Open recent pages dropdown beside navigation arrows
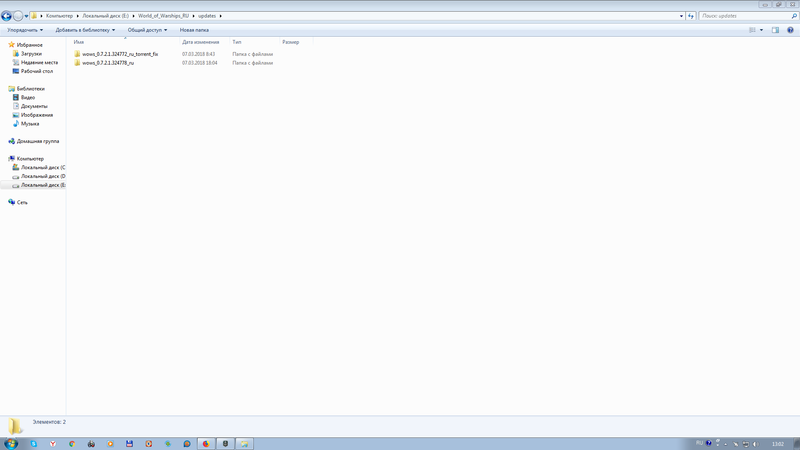This screenshot has height=450, width=800. tap(27, 16)
